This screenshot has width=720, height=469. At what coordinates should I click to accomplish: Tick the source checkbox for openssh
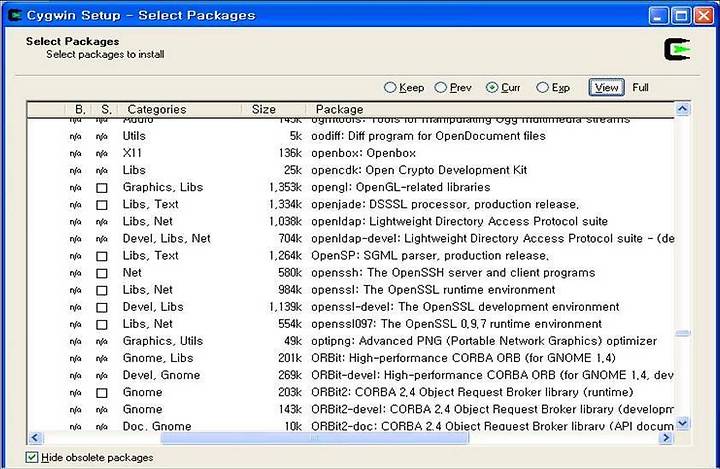point(102,273)
